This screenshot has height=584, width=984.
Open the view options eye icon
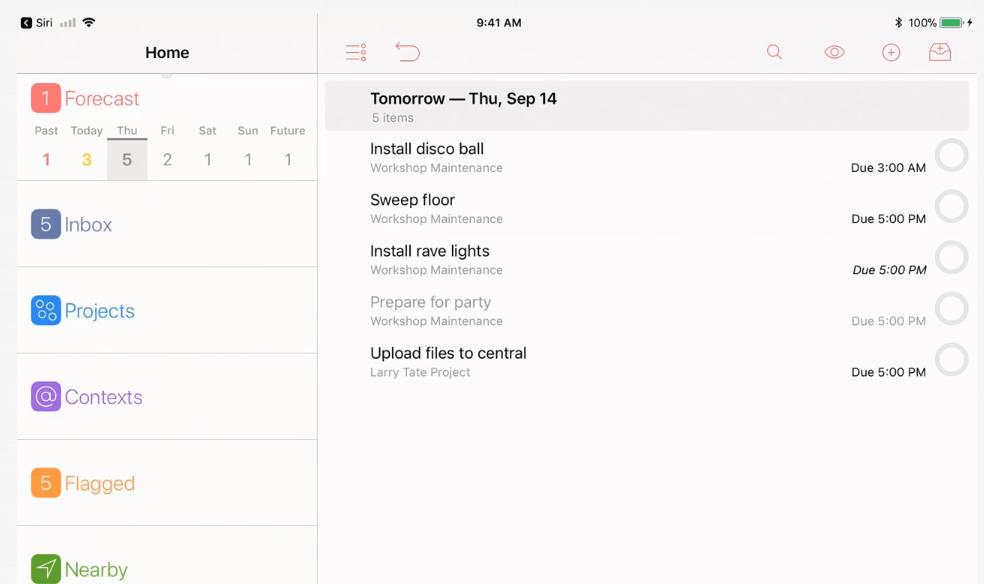pyautogui.click(x=834, y=52)
